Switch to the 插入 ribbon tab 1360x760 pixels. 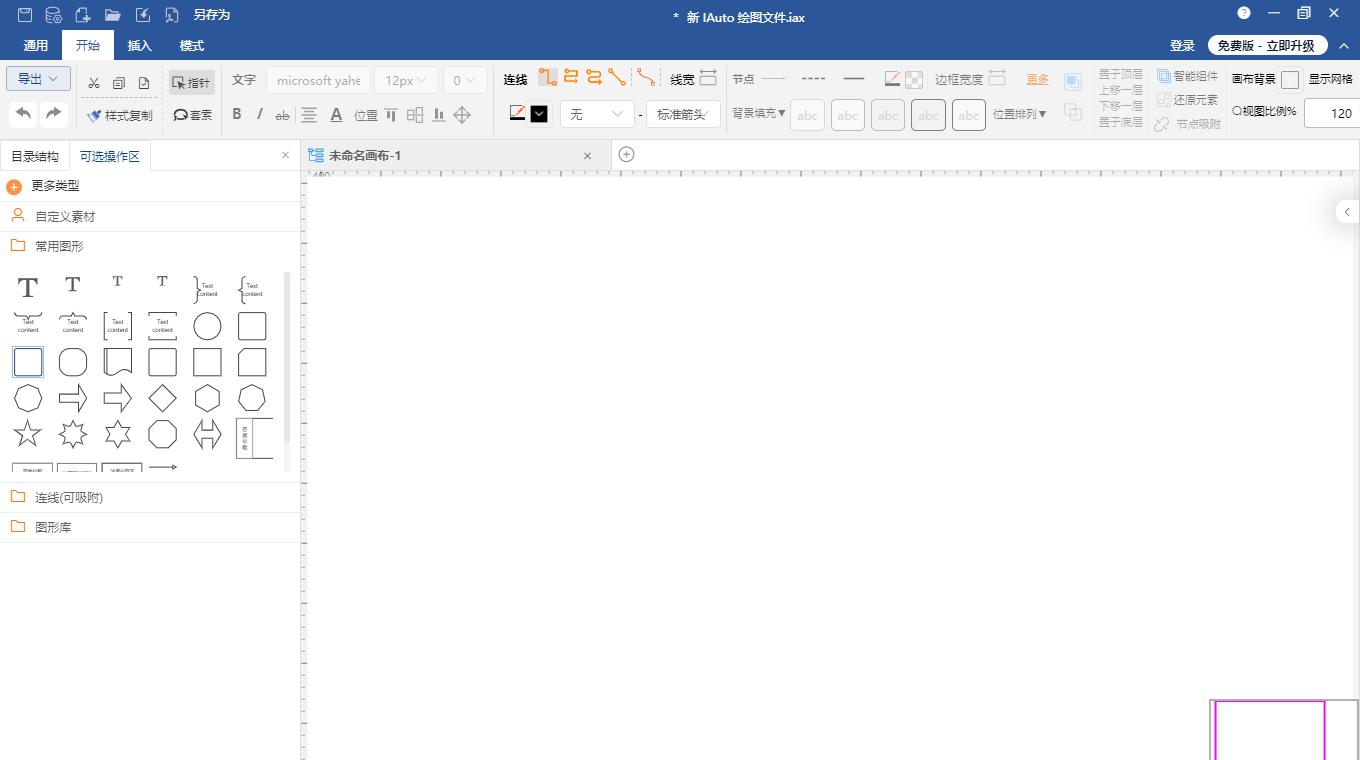tap(140, 45)
